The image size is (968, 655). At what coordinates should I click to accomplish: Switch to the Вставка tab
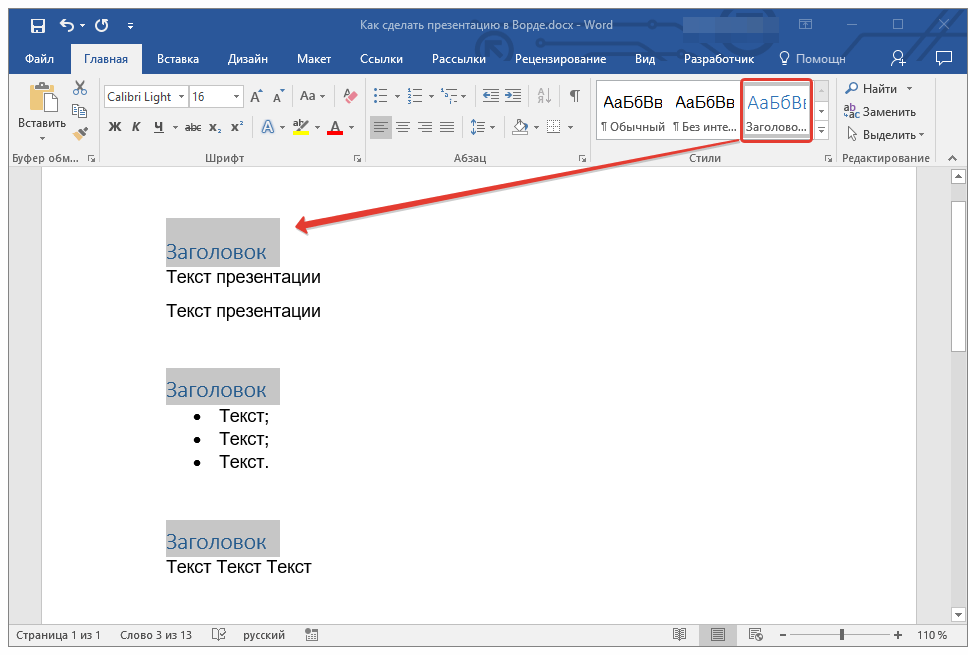point(178,59)
